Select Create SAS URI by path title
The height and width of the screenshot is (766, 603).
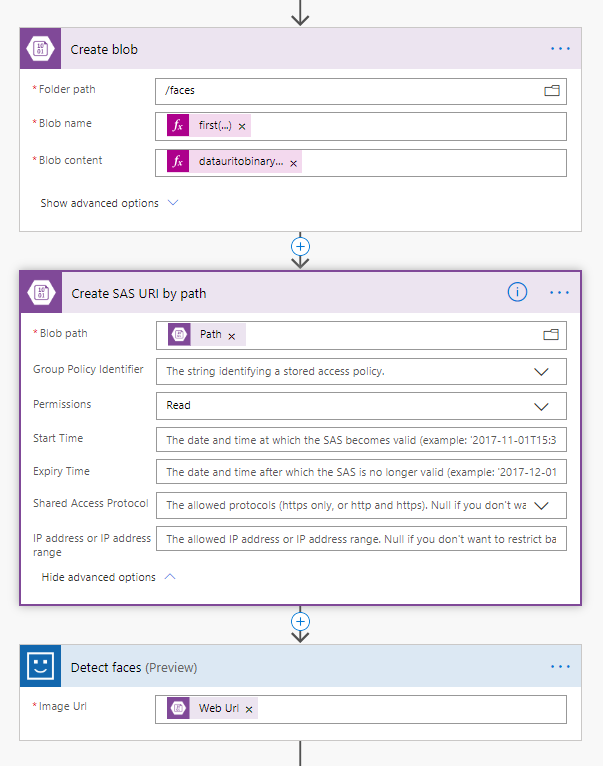coord(139,294)
